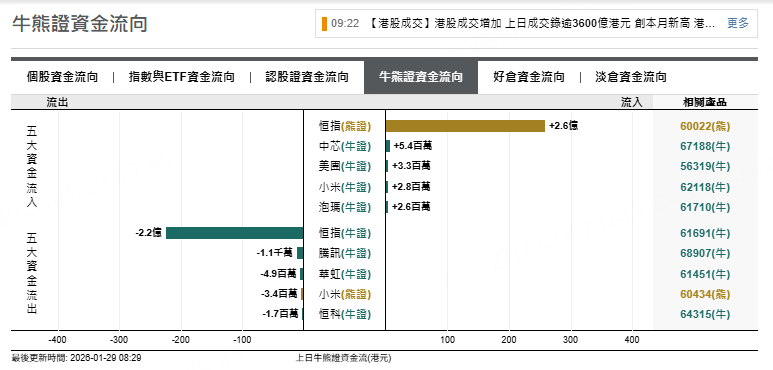Open related product 61451(牛)
The width and height of the screenshot is (773, 370).
click(x=705, y=274)
